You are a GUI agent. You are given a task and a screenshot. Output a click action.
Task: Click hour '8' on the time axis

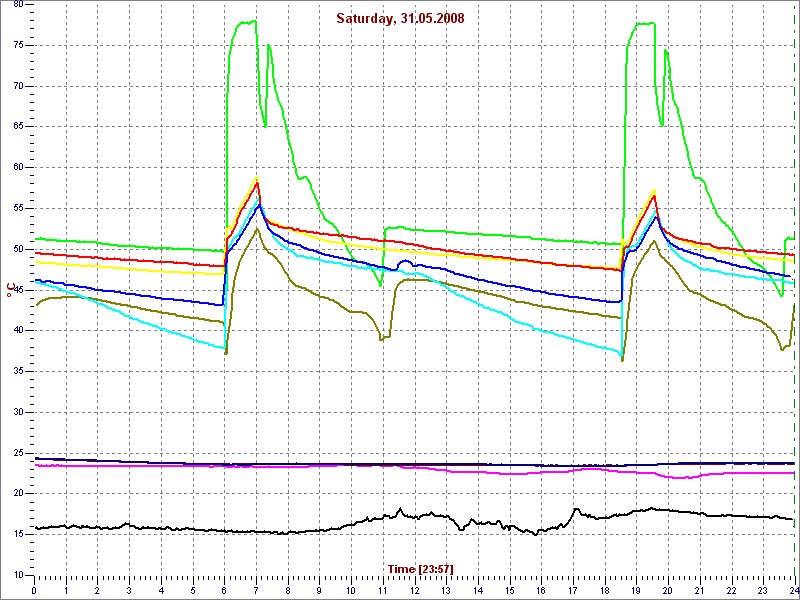288,591
